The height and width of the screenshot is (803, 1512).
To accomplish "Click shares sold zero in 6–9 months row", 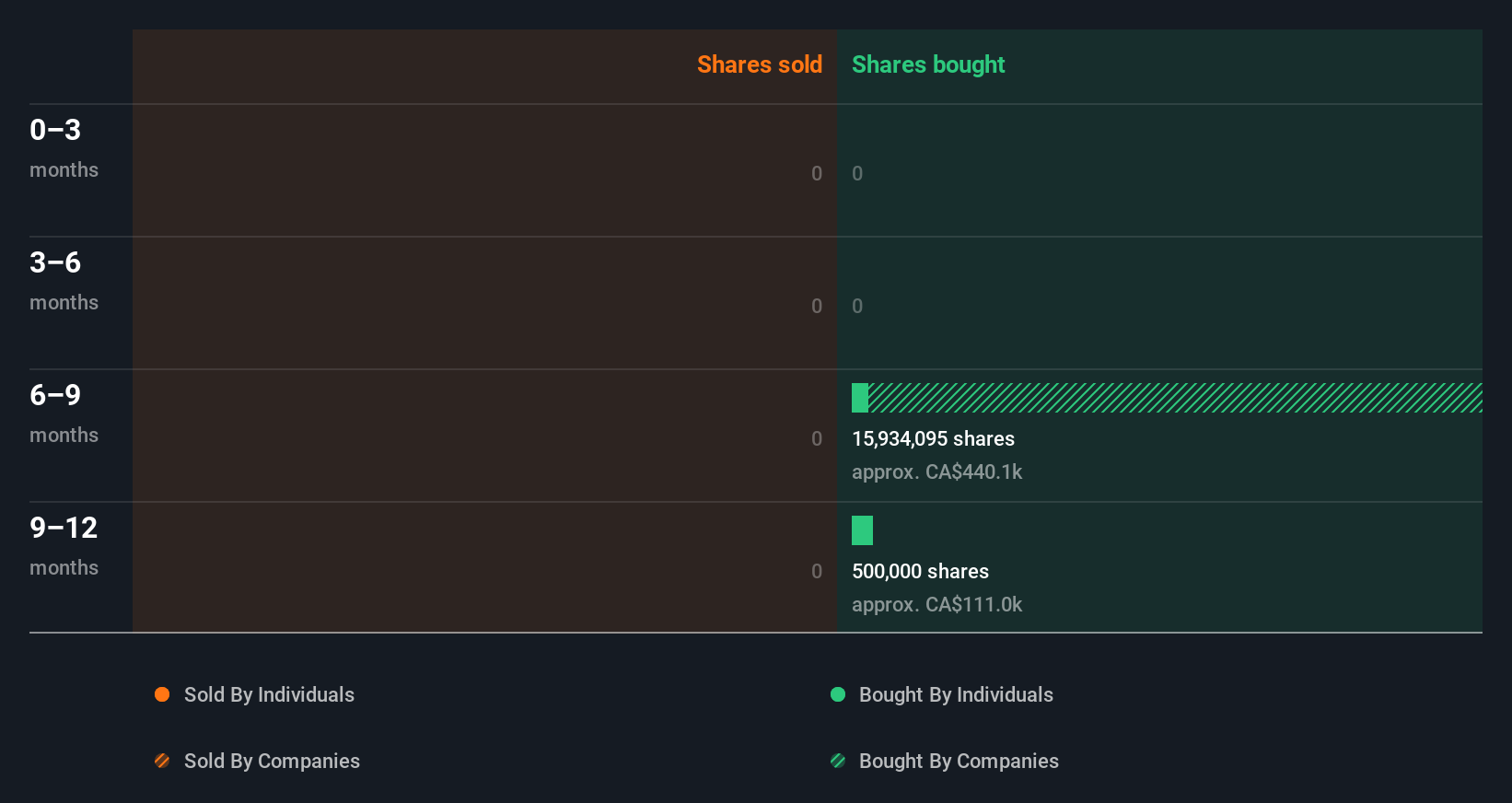I will [x=817, y=438].
